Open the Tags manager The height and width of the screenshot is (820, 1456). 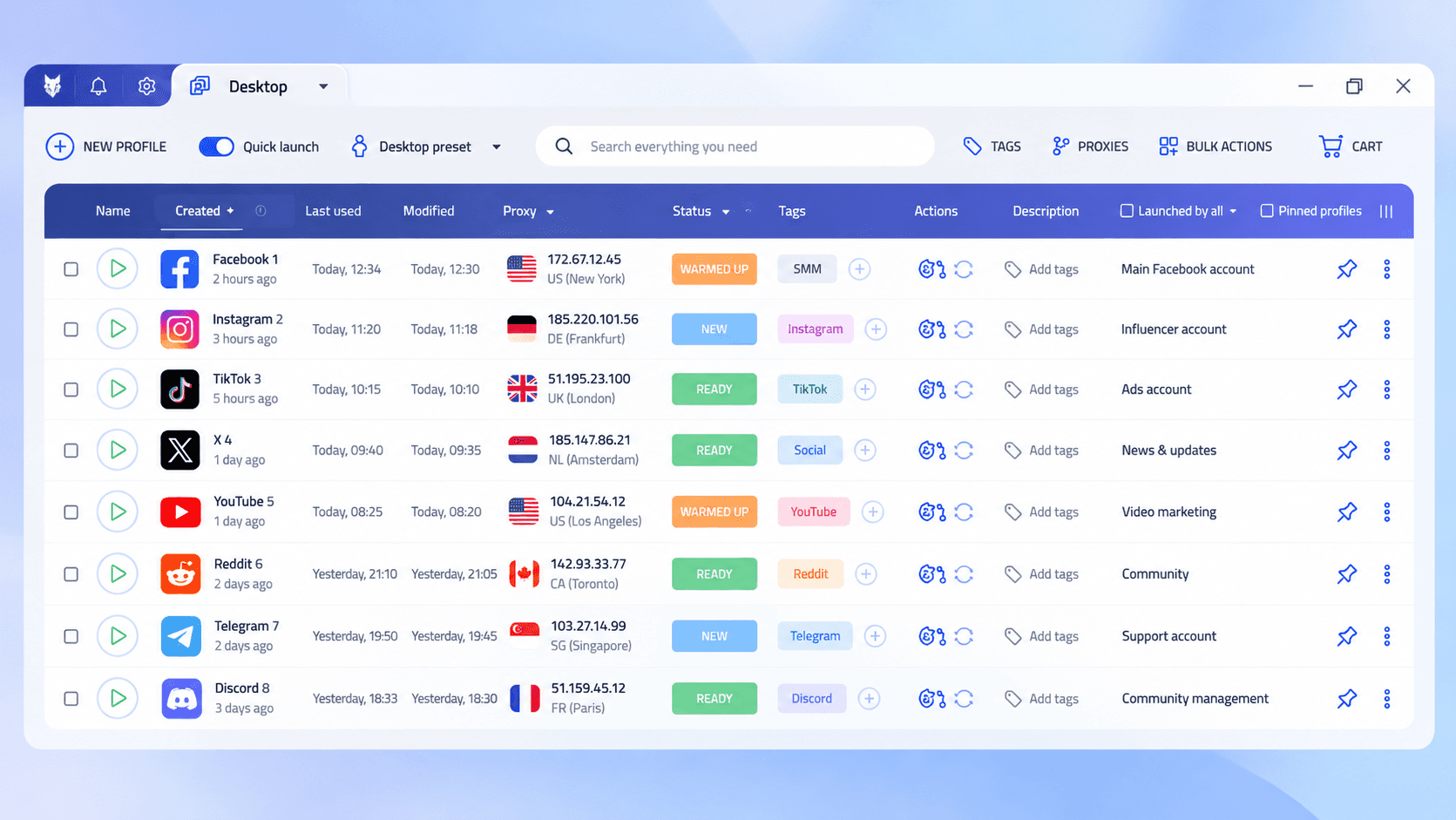pyautogui.click(x=992, y=146)
